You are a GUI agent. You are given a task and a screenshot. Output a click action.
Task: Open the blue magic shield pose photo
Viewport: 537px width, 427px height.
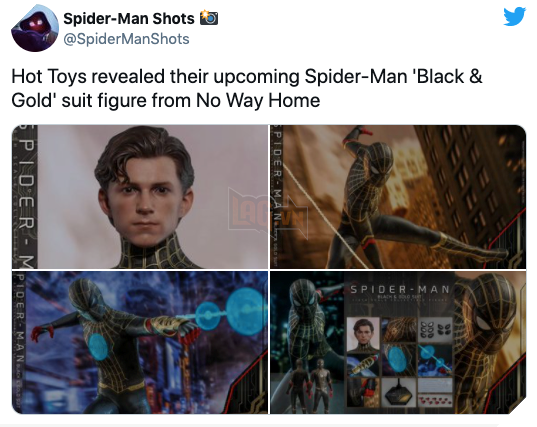coord(140,342)
